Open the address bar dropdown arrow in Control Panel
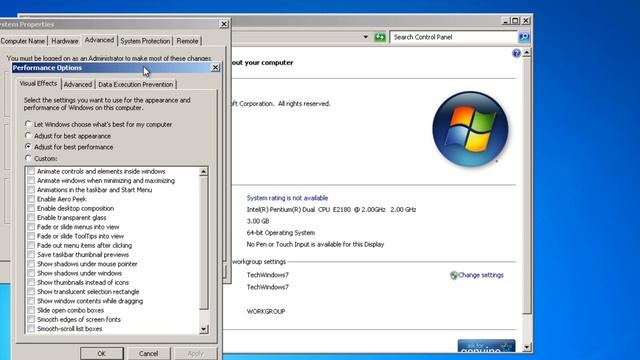The image size is (640, 360). [365, 37]
